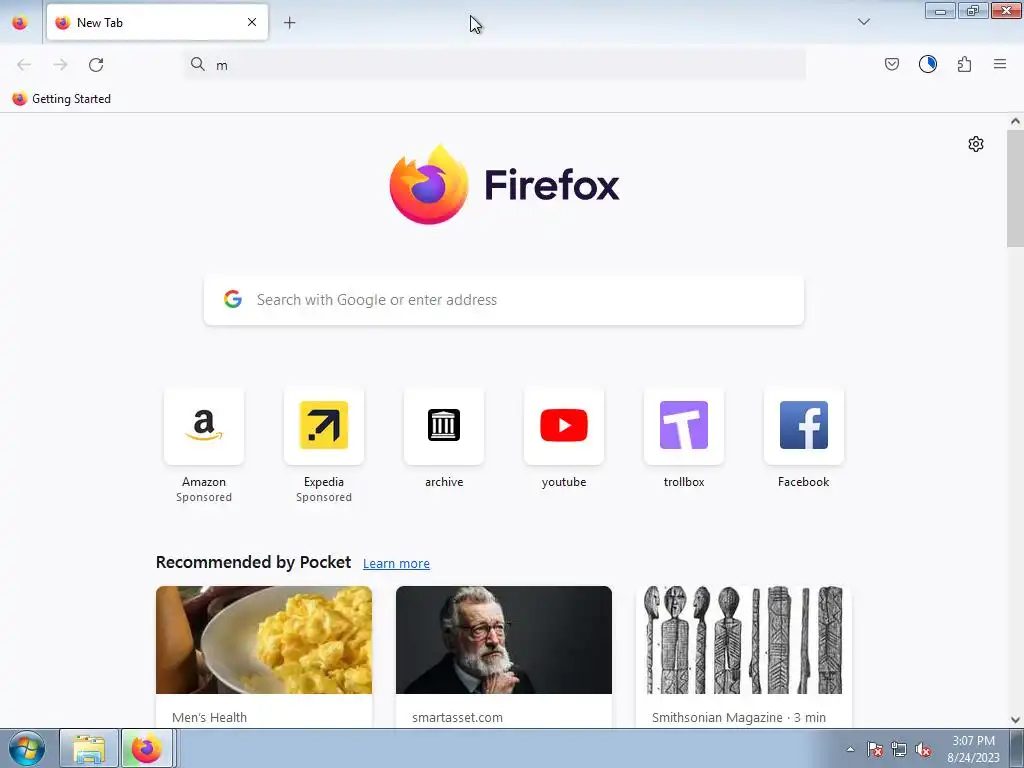The width and height of the screenshot is (1024, 768).
Task: Click the Firefox logo on page
Action: coord(504,185)
